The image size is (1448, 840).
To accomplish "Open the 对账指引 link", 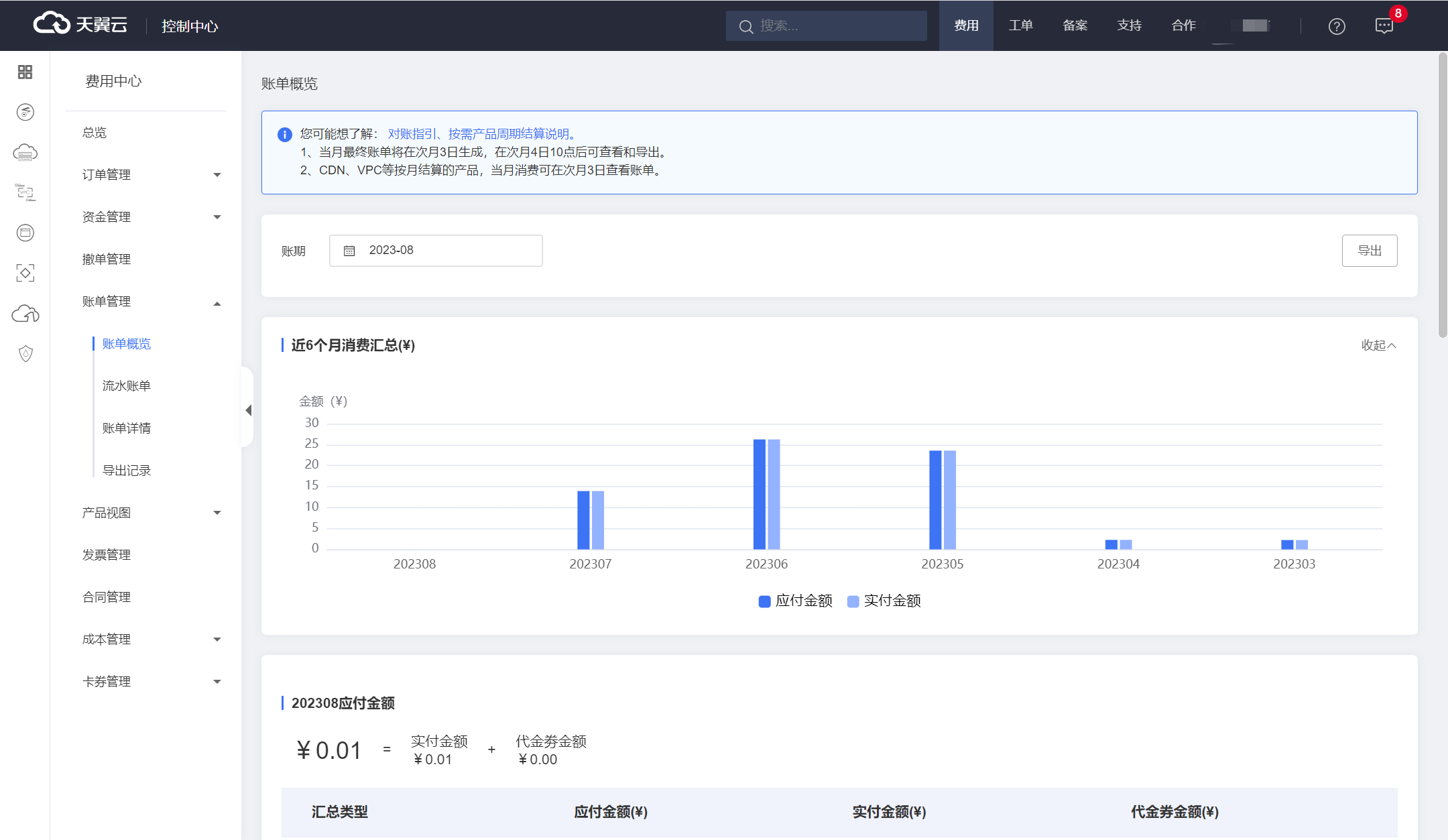I will 412,134.
